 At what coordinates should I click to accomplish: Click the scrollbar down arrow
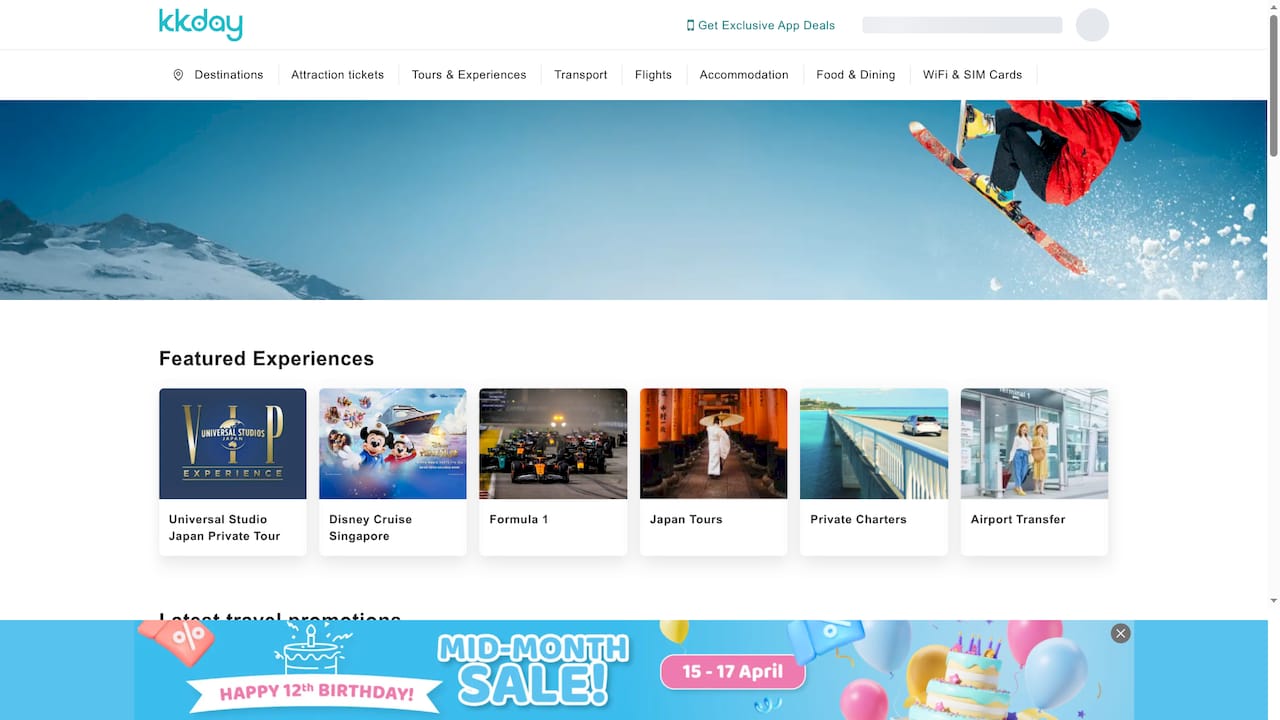(x=1273, y=600)
